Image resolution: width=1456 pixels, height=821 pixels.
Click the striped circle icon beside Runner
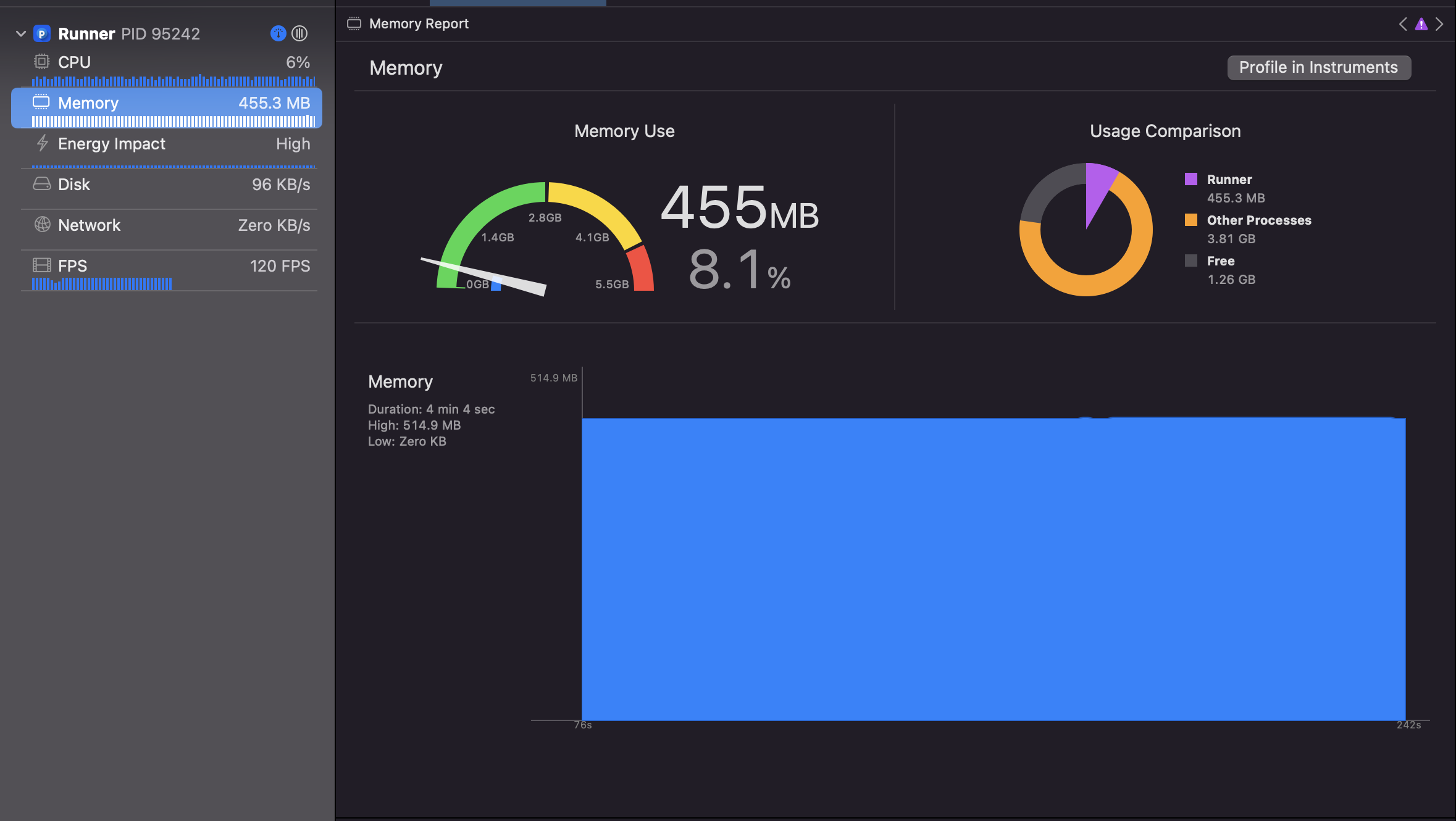299,33
